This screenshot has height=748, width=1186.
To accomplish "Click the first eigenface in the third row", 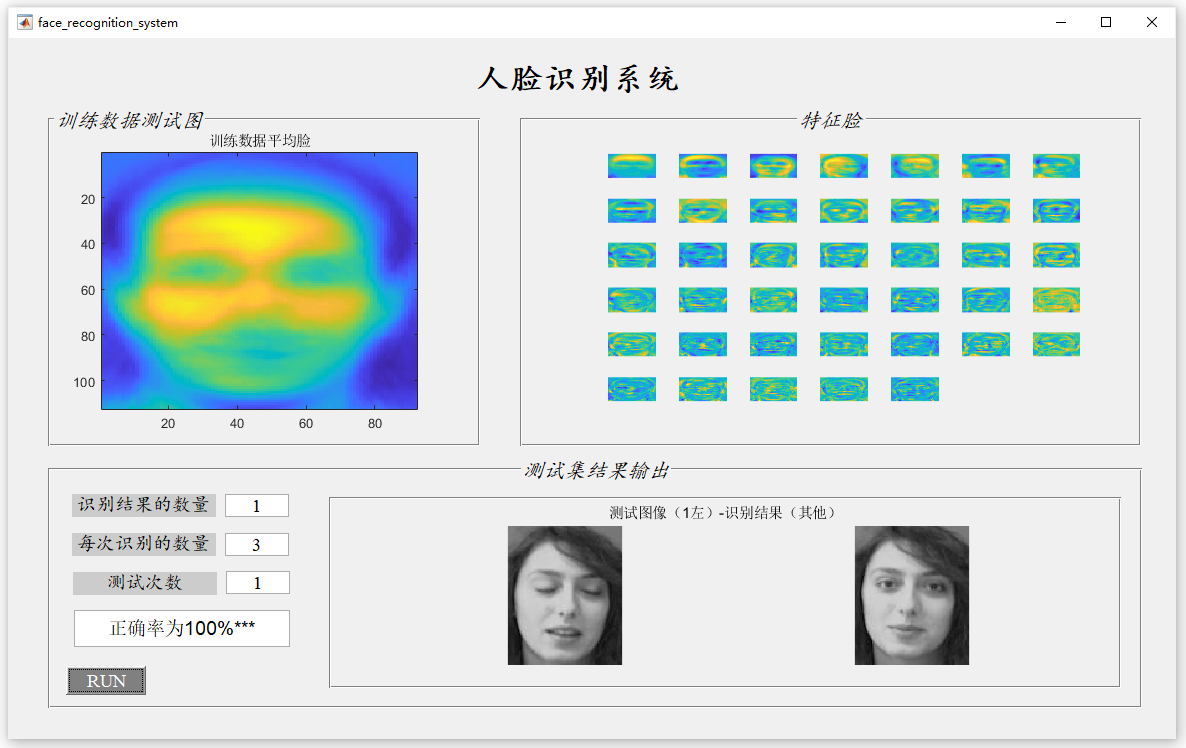I will (x=632, y=255).
